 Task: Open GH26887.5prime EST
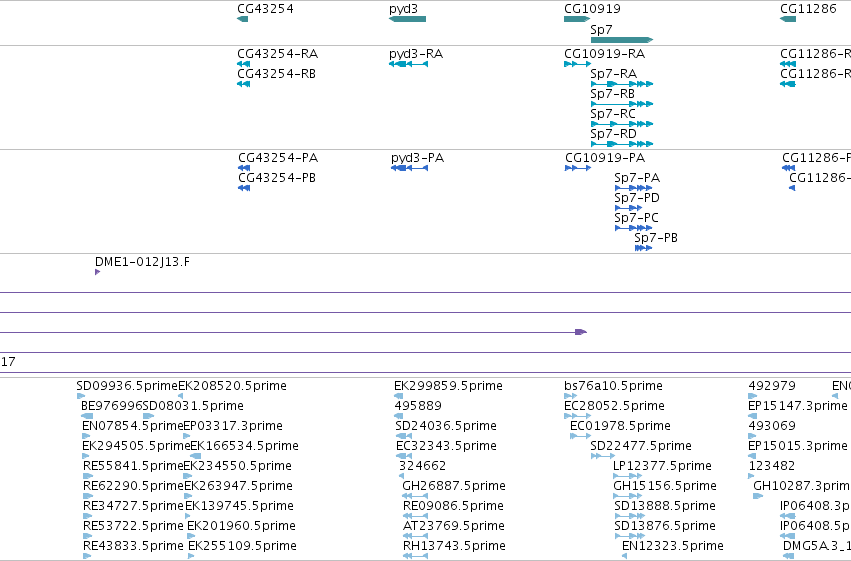coord(454,487)
